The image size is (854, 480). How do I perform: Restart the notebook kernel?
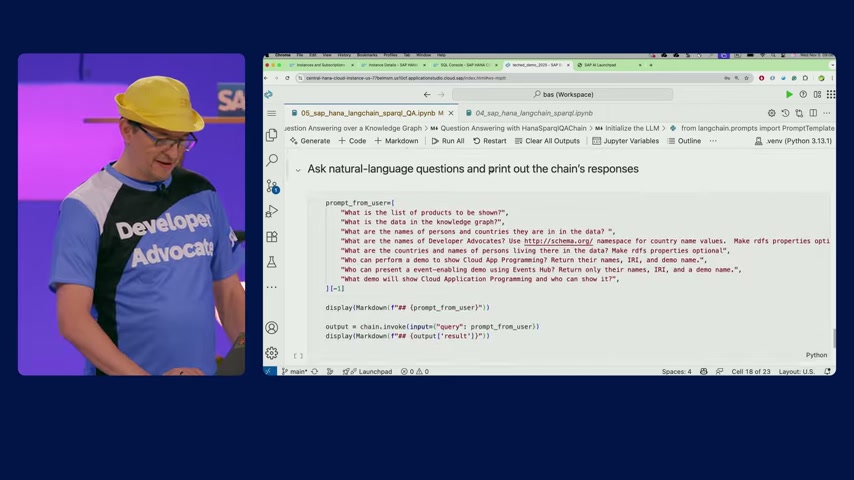[x=490, y=141]
